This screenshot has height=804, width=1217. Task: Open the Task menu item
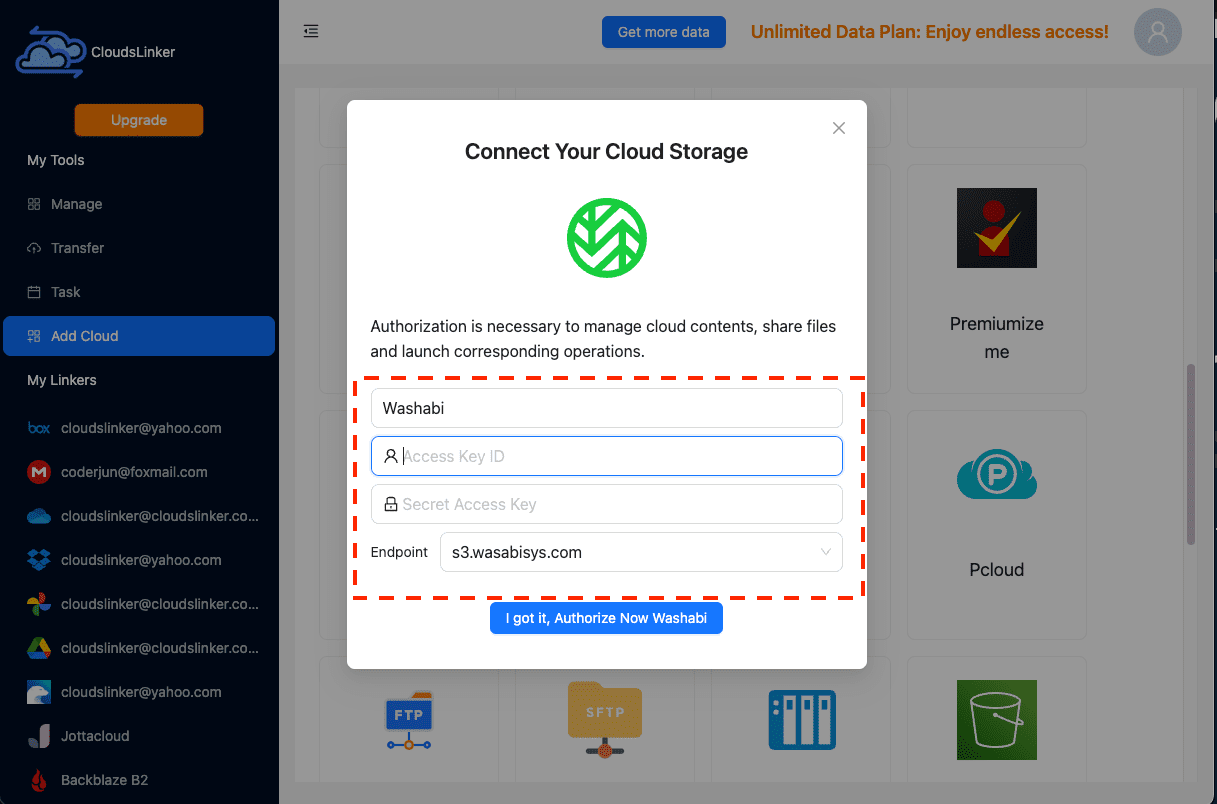click(139, 292)
